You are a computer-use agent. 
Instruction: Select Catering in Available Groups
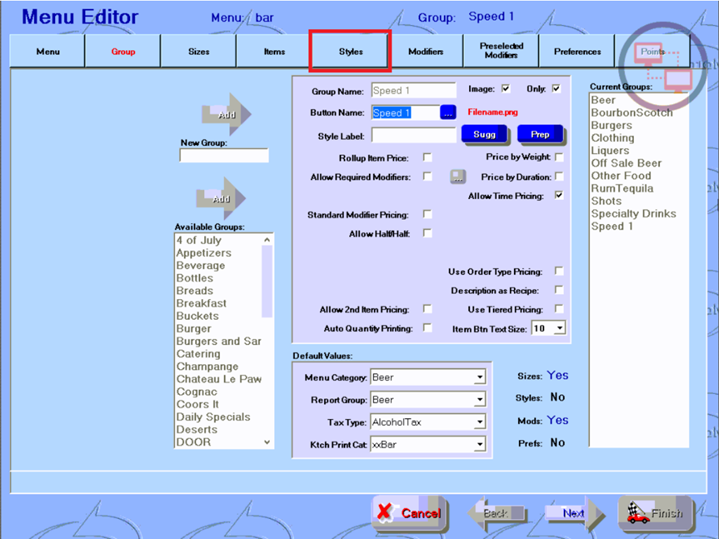coord(199,354)
